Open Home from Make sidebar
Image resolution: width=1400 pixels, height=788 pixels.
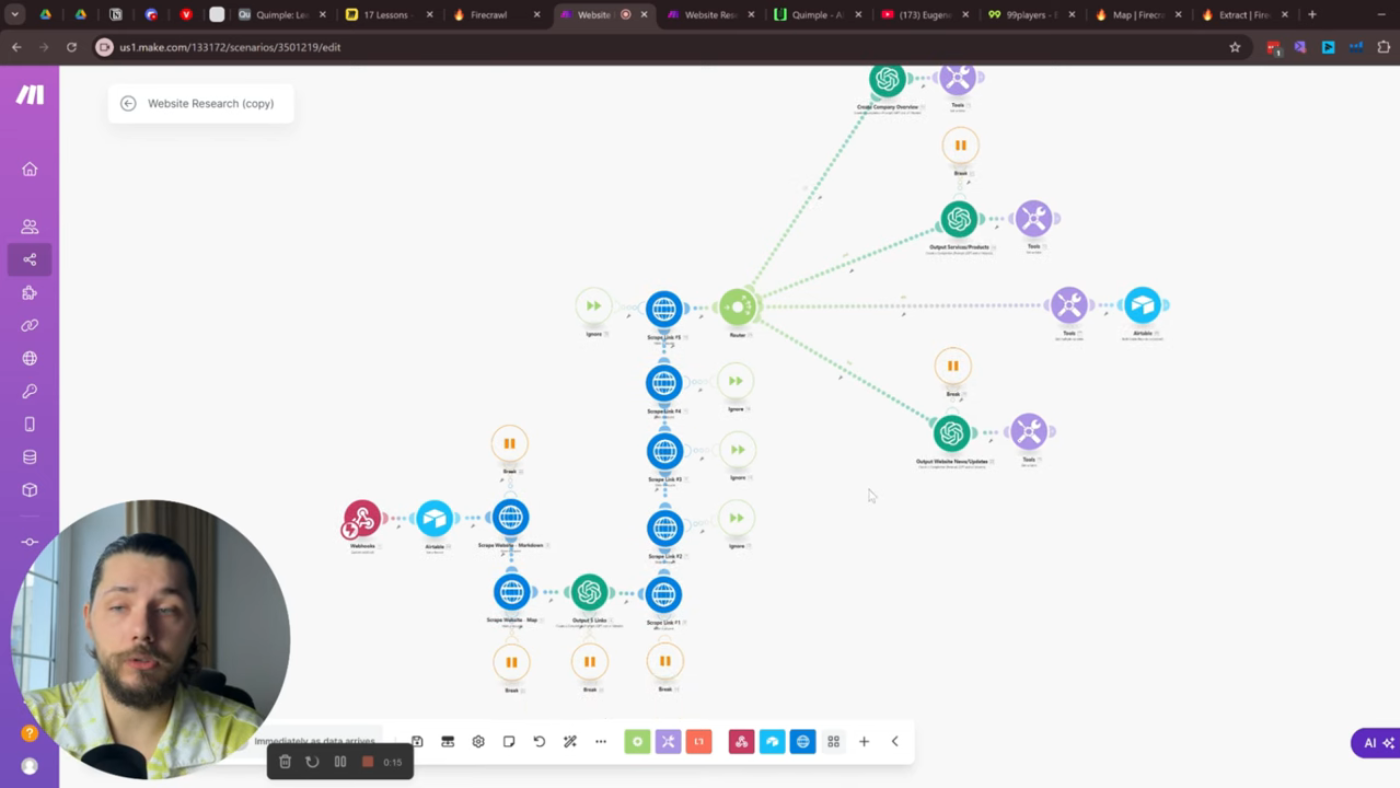tap(30, 169)
